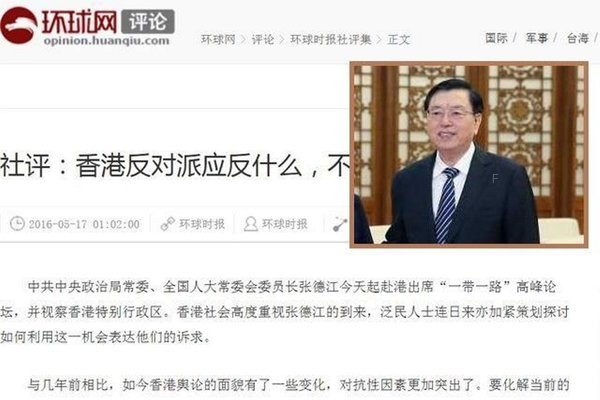This screenshot has width=600, height=400.
Task: Open the 评论 breadcrumb link
Action: pyautogui.click(x=263, y=39)
